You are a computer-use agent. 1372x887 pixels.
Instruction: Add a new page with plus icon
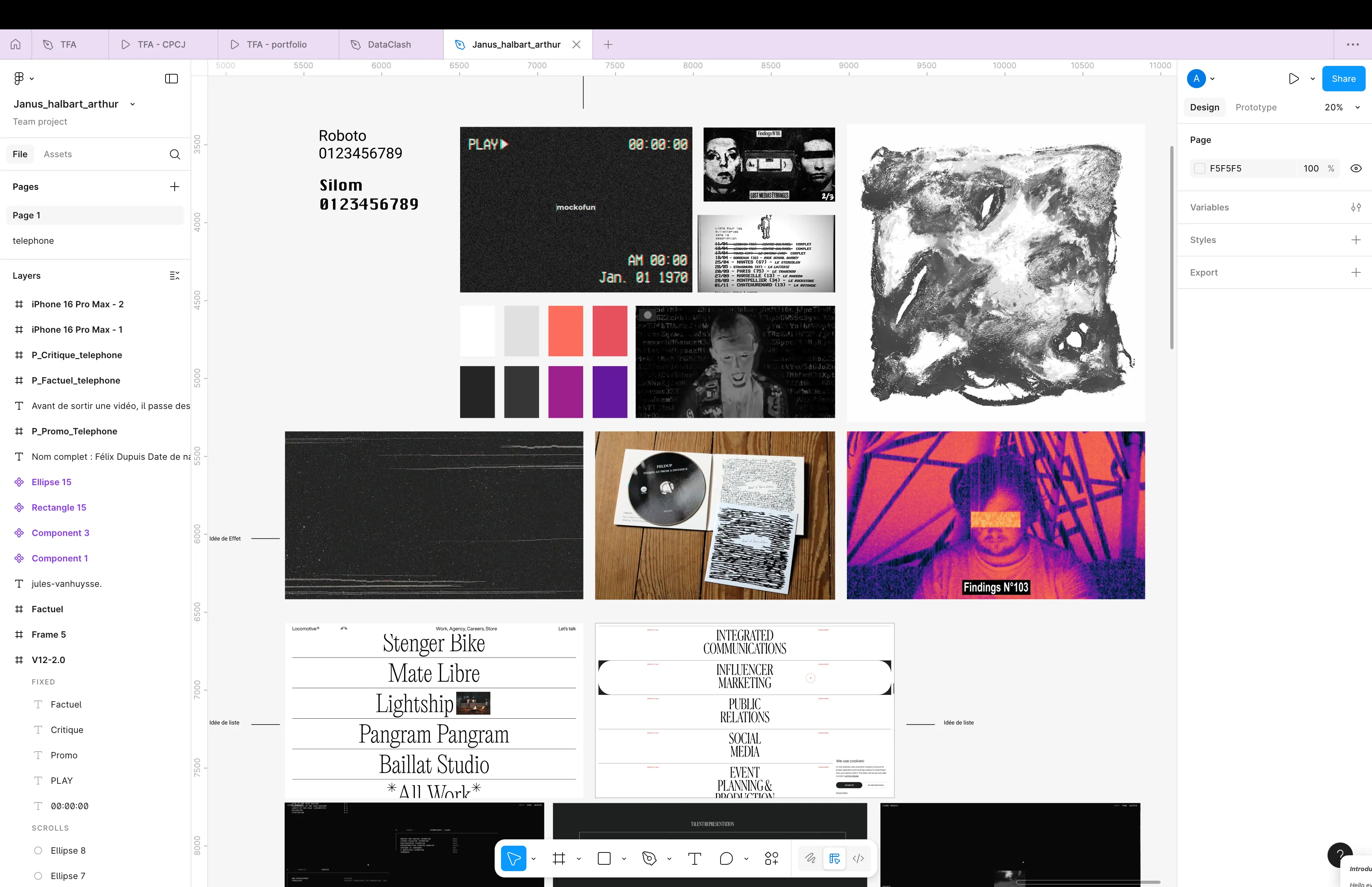(x=174, y=187)
